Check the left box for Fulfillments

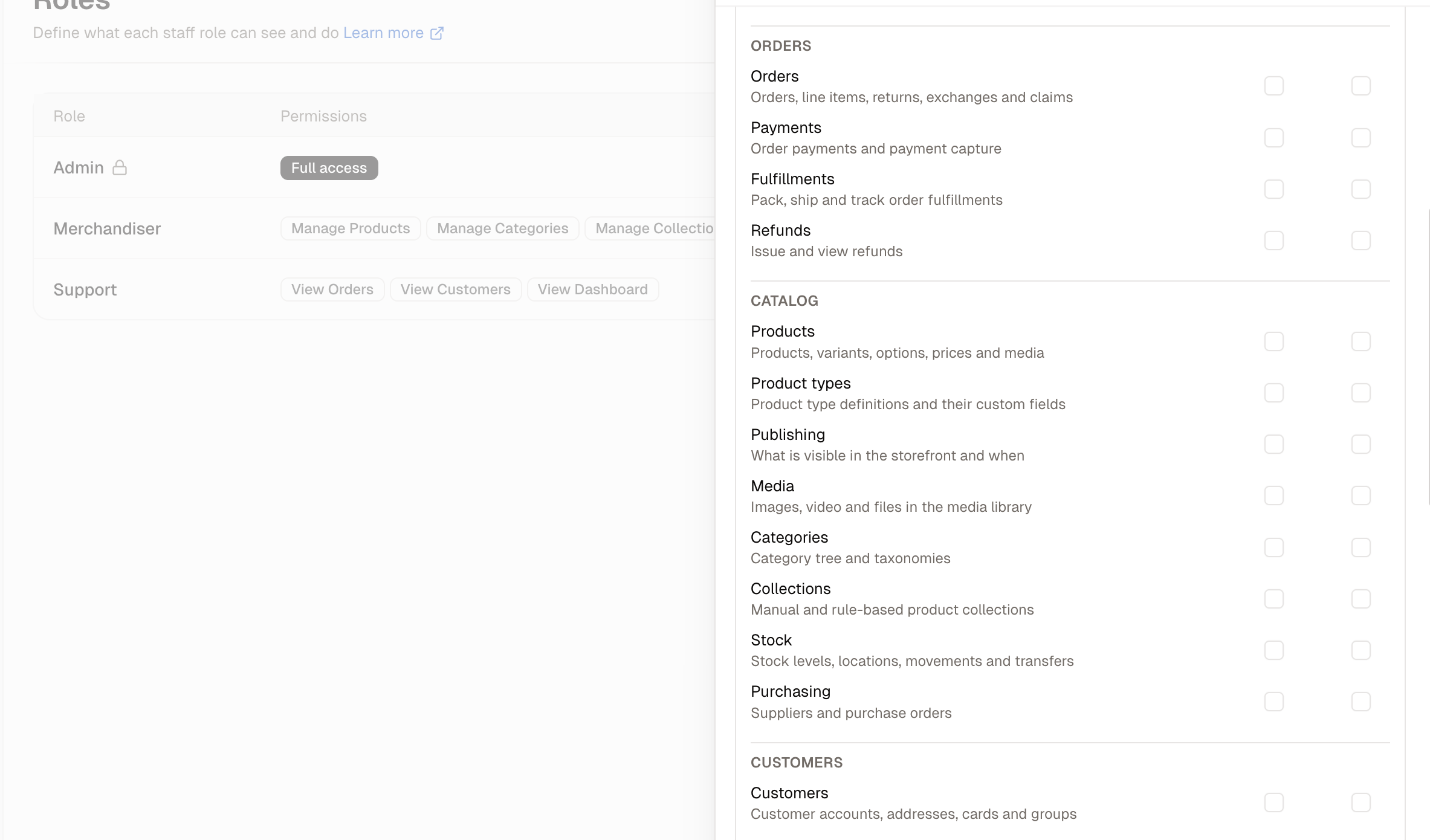(x=1274, y=189)
